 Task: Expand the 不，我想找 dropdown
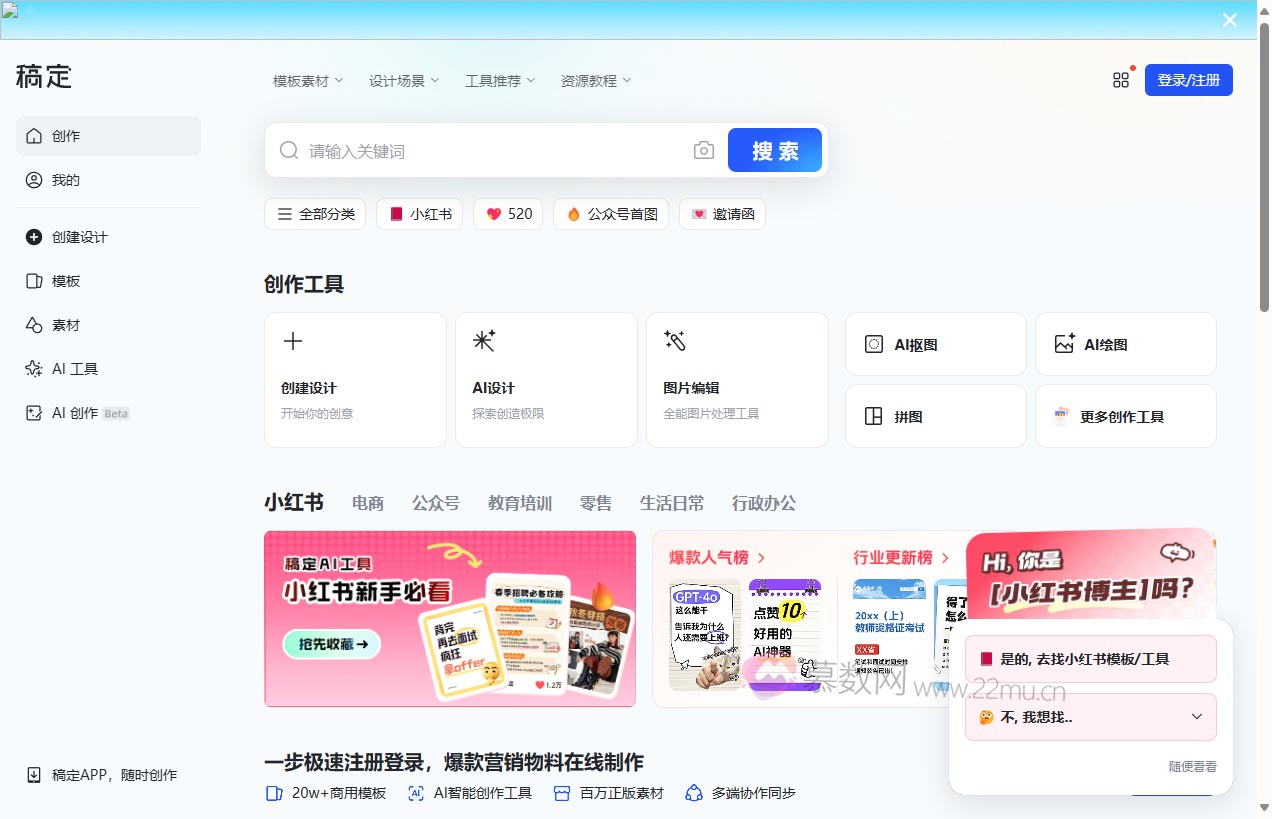(x=1090, y=716)
